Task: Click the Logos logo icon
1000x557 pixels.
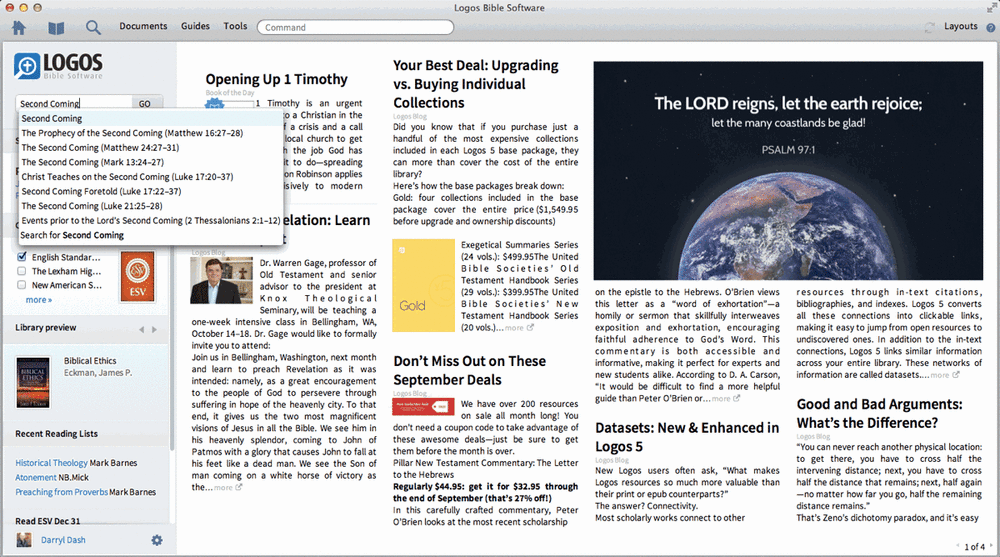Action: [26, 66]
